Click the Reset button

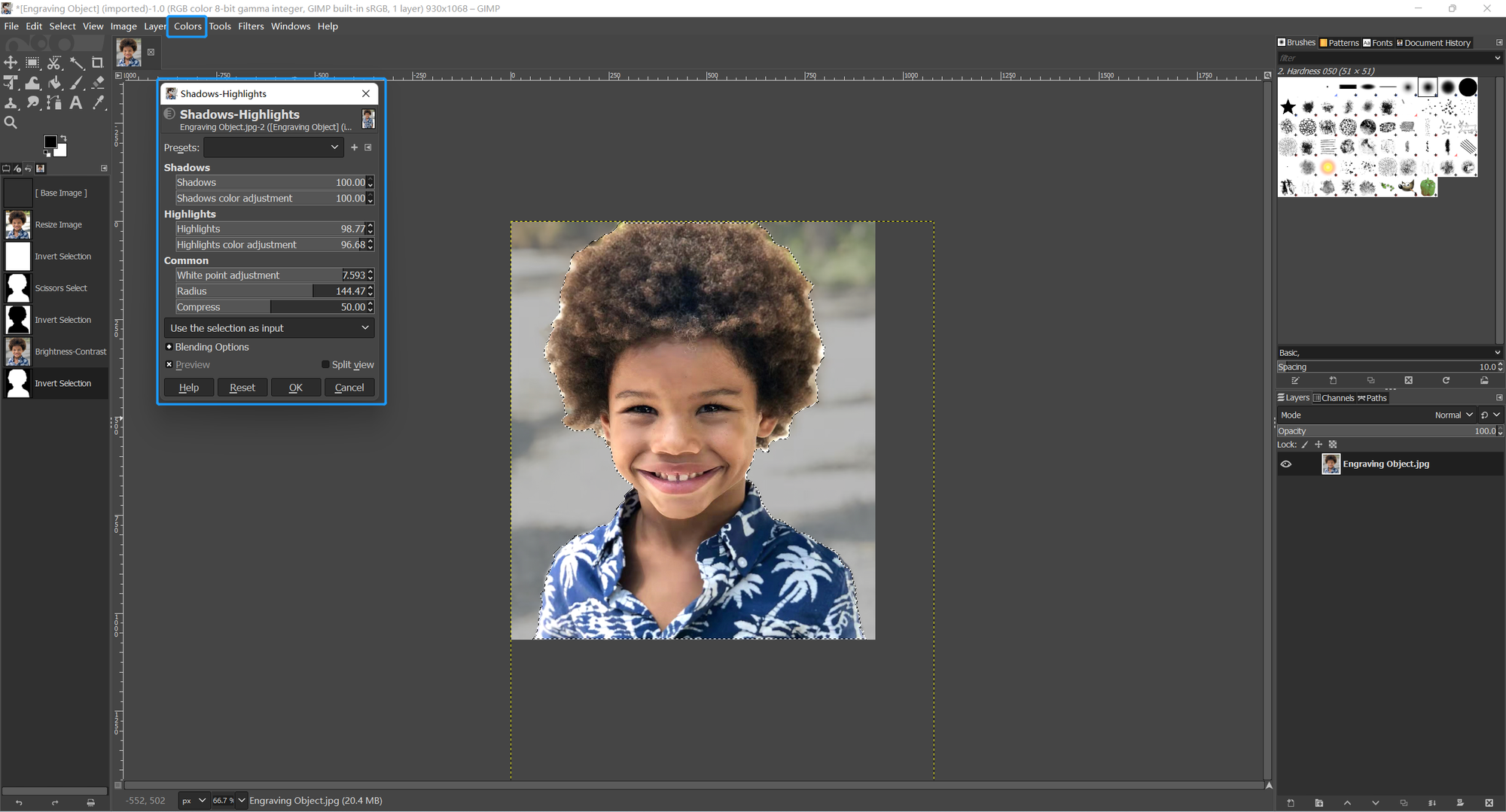[x=242, y=388]
